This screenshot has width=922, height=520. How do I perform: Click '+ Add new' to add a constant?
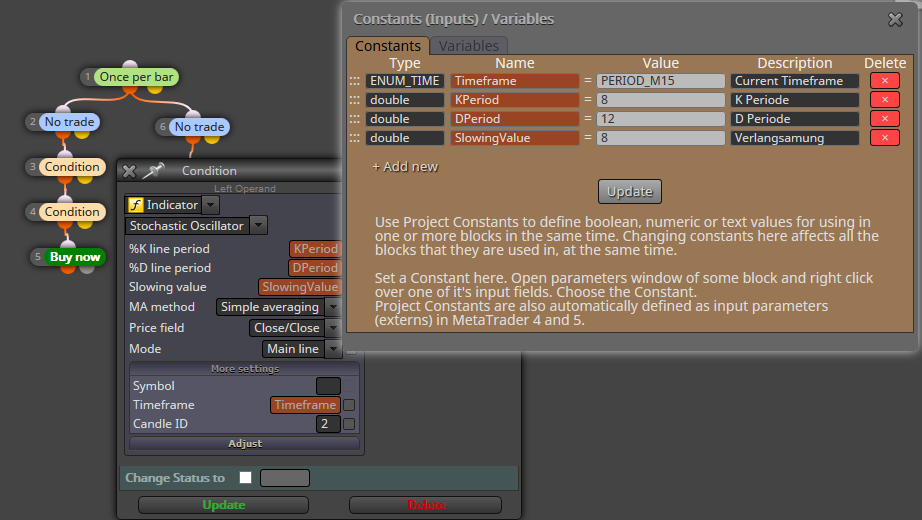[405, 166]
